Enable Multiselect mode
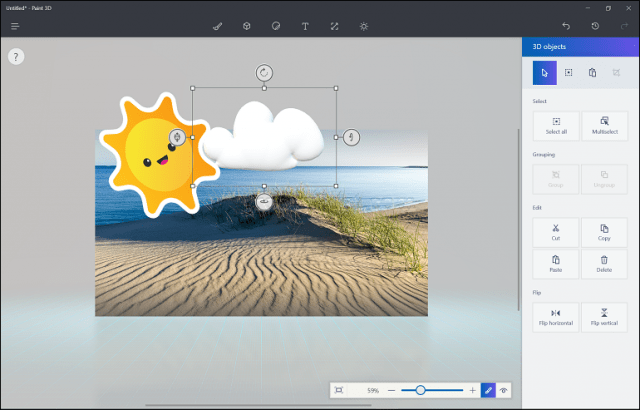This screenshot has width=640, height=410. coord(604,126)
